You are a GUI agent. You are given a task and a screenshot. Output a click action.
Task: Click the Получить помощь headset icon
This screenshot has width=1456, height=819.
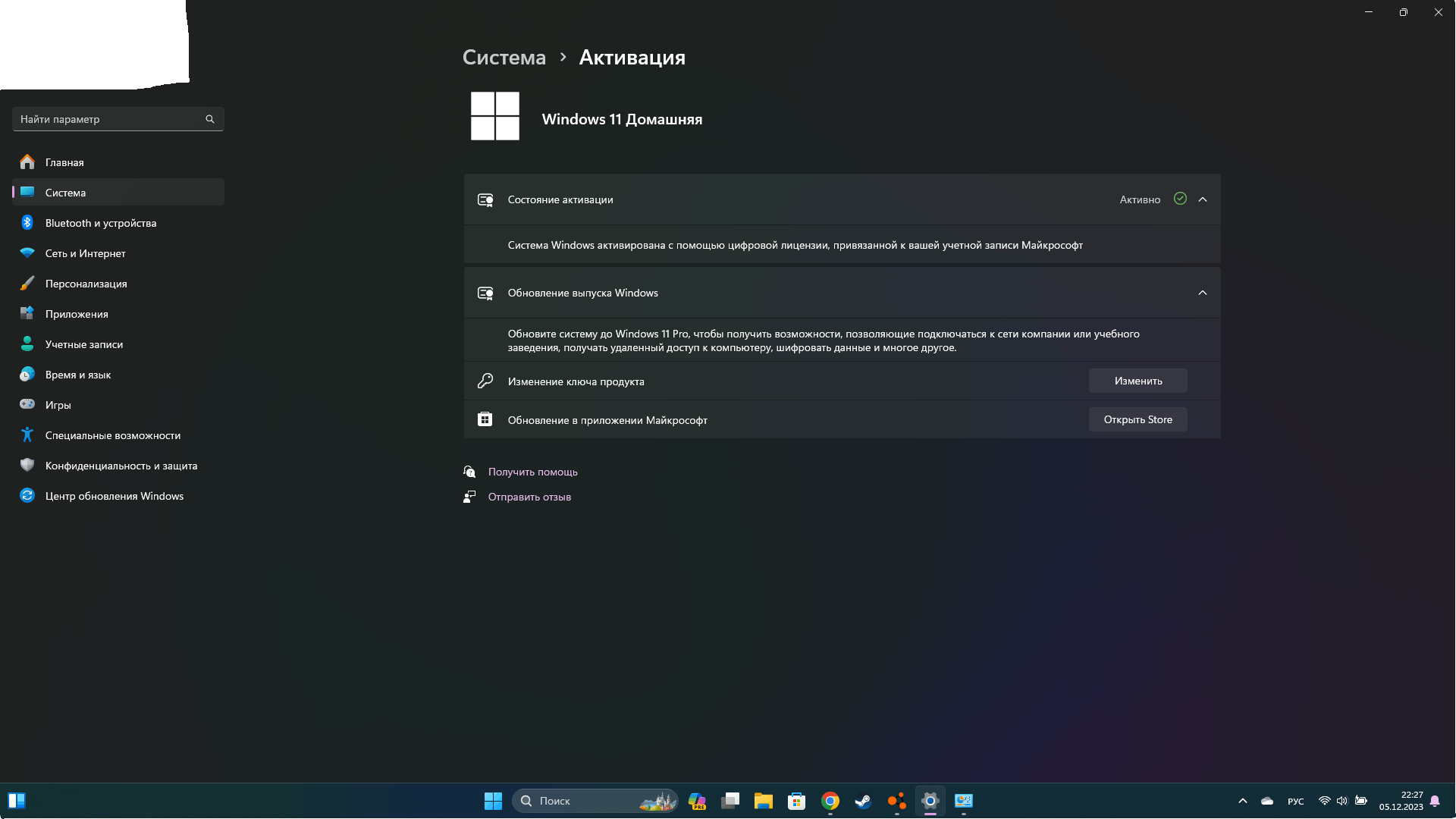pos(469,472)
